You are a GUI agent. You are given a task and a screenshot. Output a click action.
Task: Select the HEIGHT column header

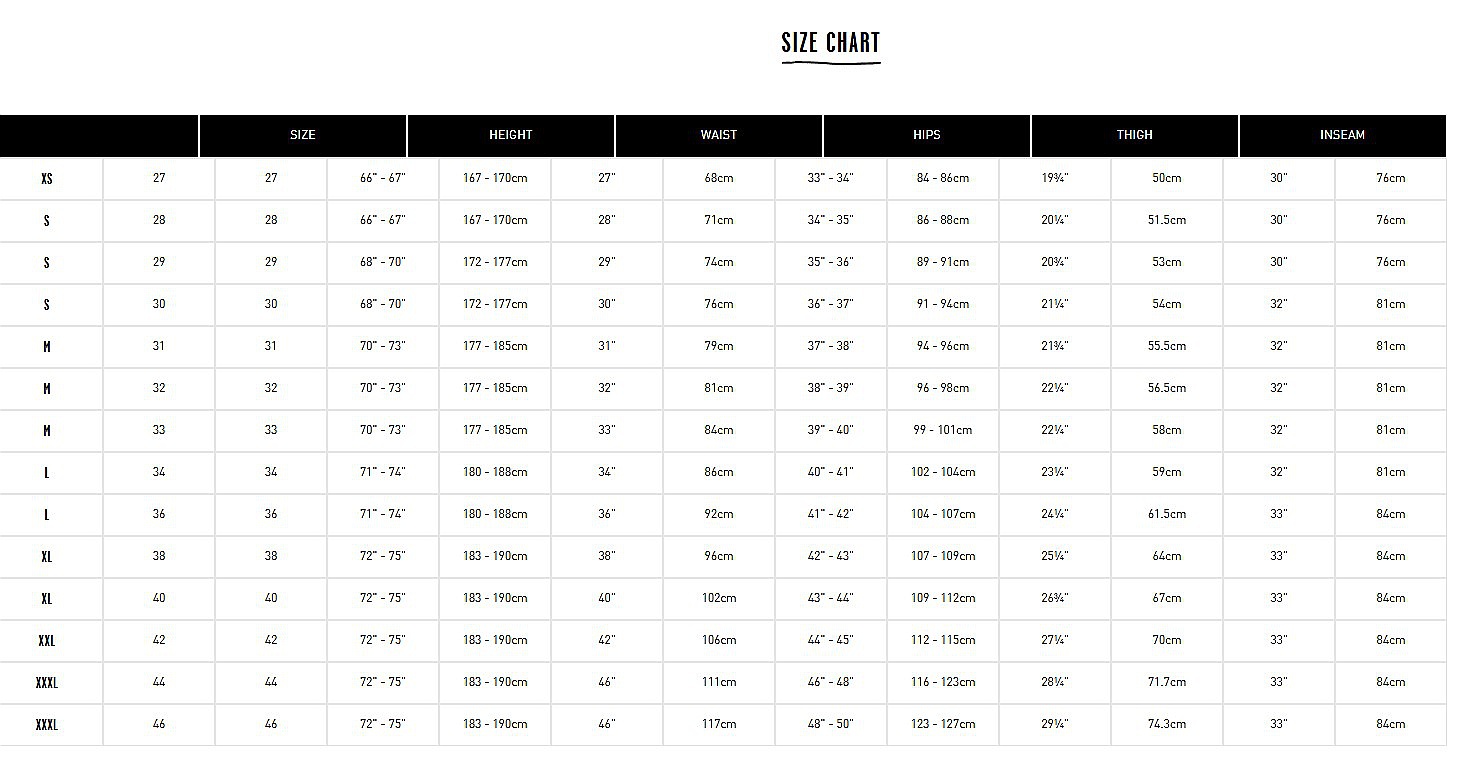coord(511,135)
